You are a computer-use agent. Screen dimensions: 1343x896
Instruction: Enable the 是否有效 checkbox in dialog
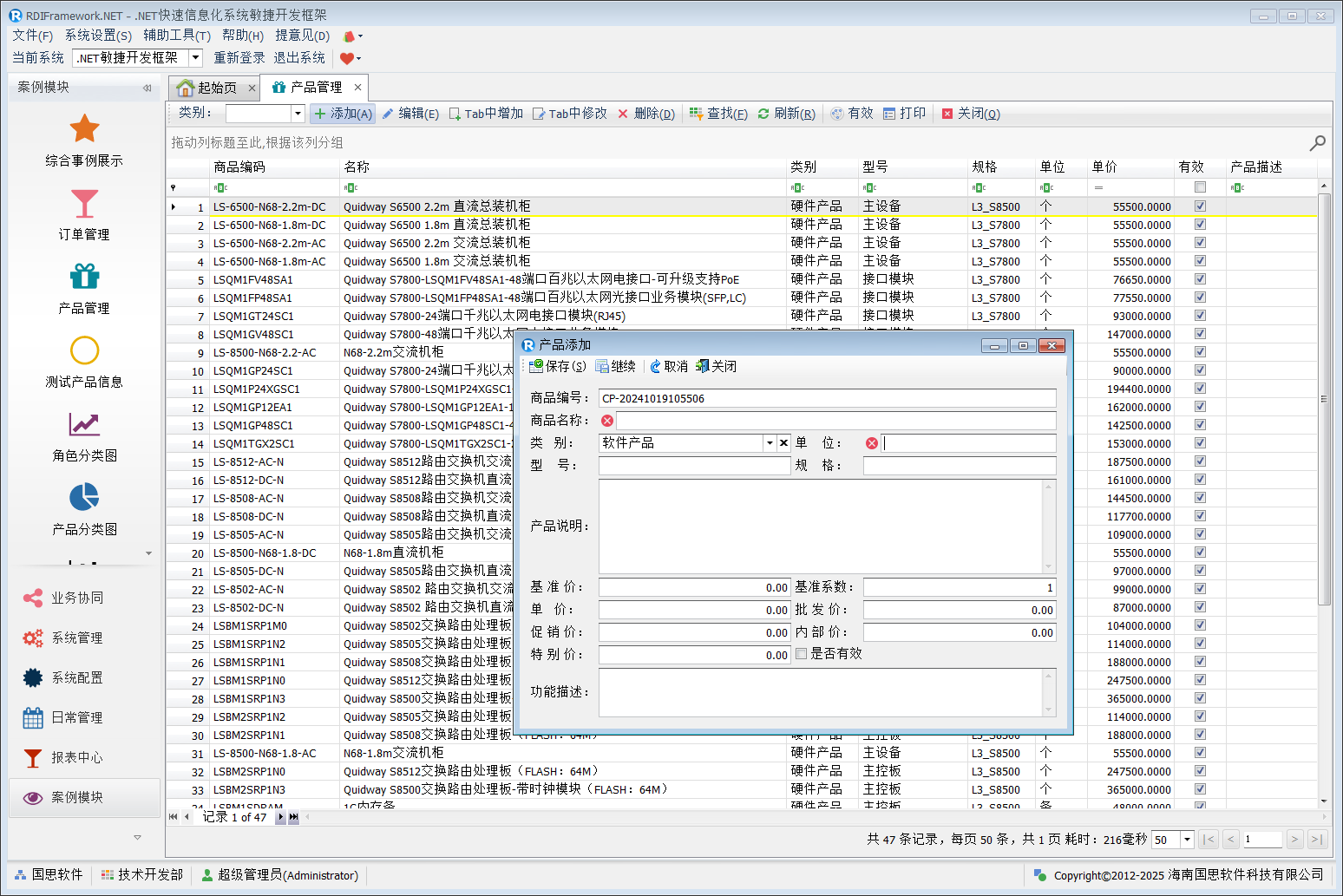(801, 654)
